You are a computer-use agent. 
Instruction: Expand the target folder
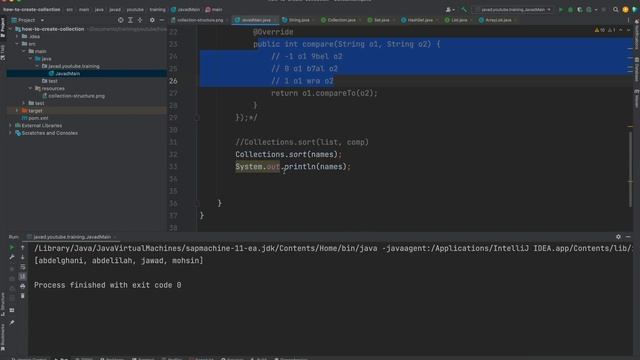pos(17,111)
